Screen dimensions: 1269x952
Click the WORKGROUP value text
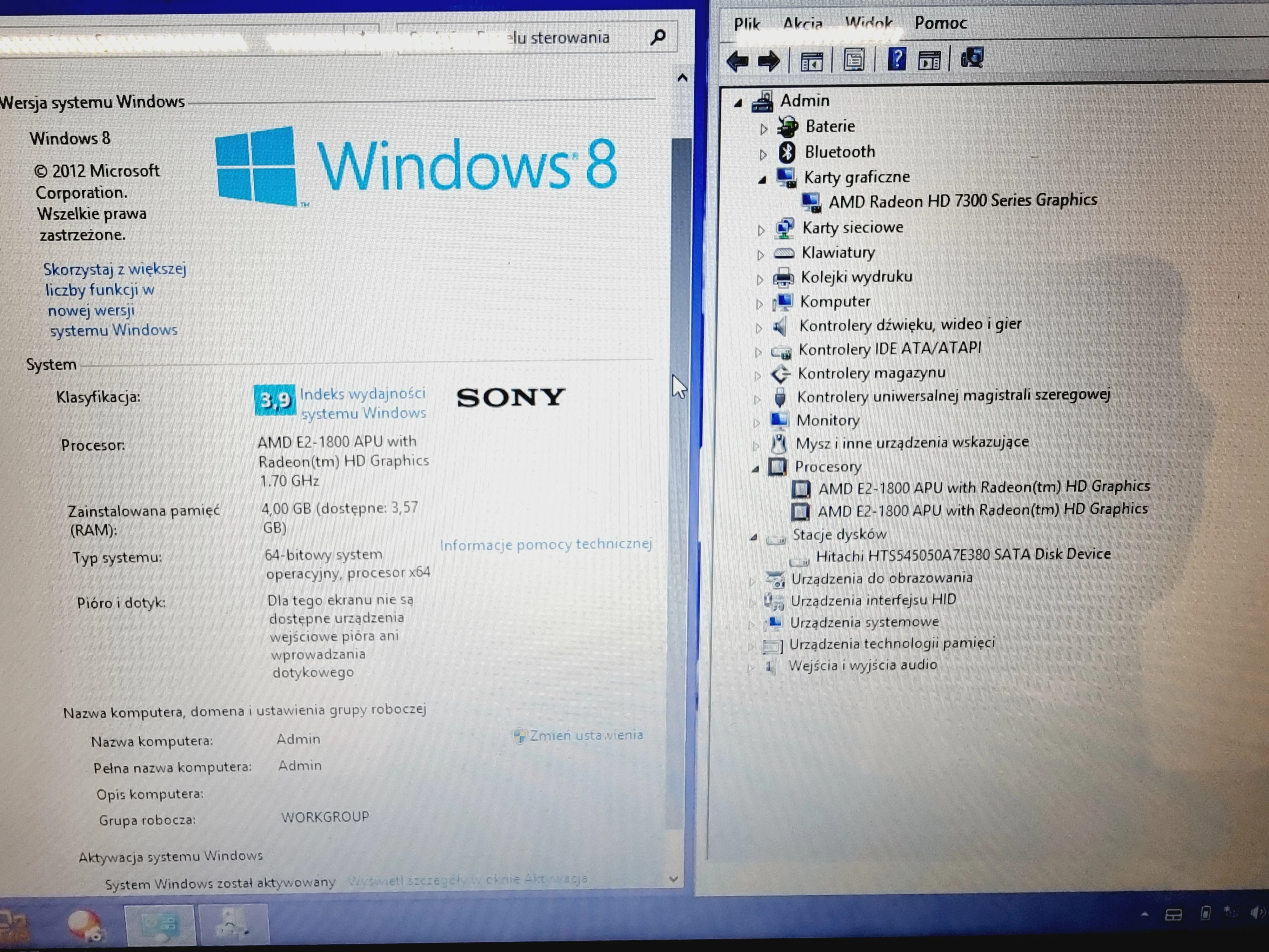325,817
